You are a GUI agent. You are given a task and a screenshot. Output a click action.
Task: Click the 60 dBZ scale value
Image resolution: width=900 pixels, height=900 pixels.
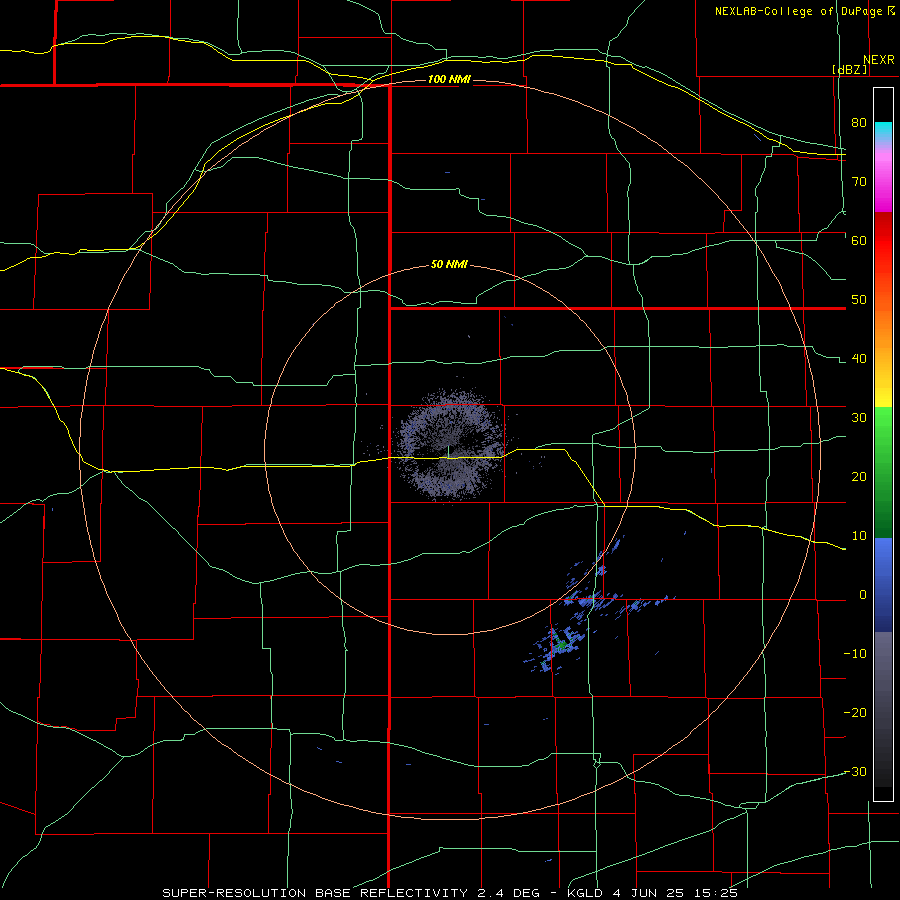[x=859, y=240]
